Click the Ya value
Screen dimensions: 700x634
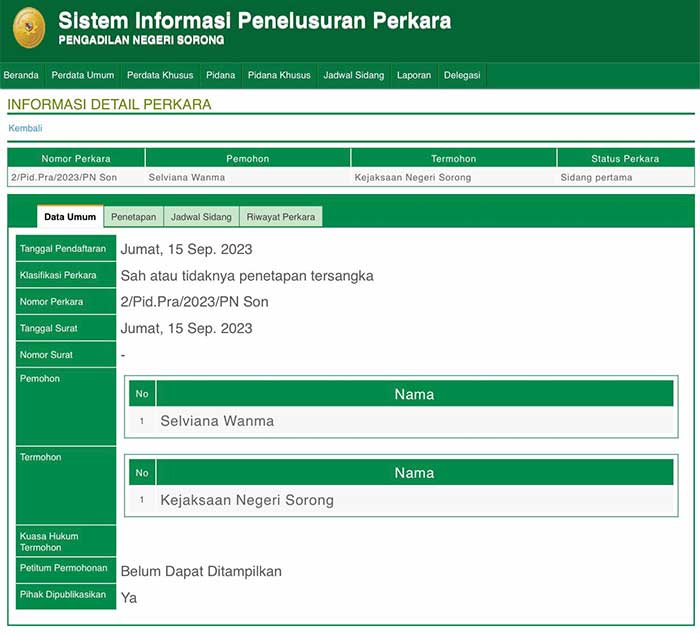(129, 597)
